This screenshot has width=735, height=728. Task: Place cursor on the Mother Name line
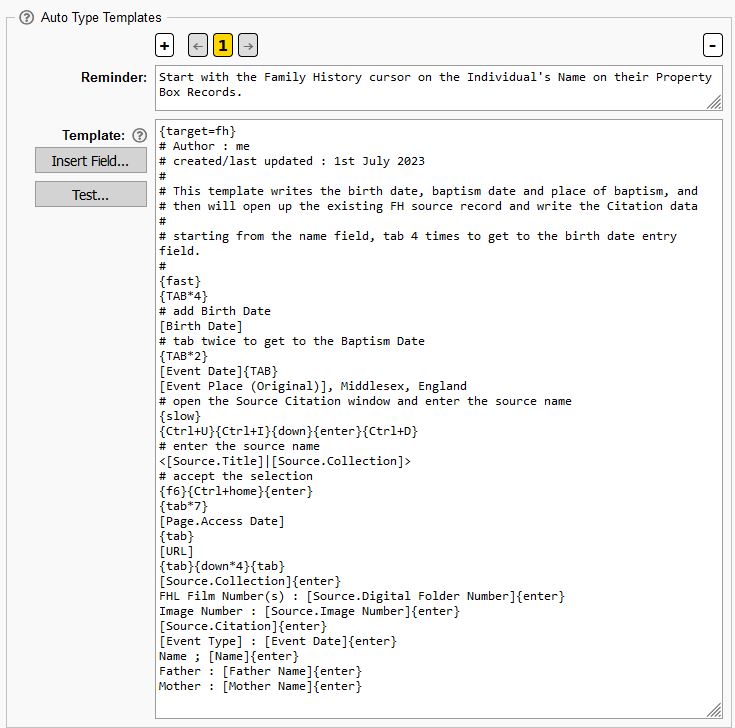click(260, 686)
